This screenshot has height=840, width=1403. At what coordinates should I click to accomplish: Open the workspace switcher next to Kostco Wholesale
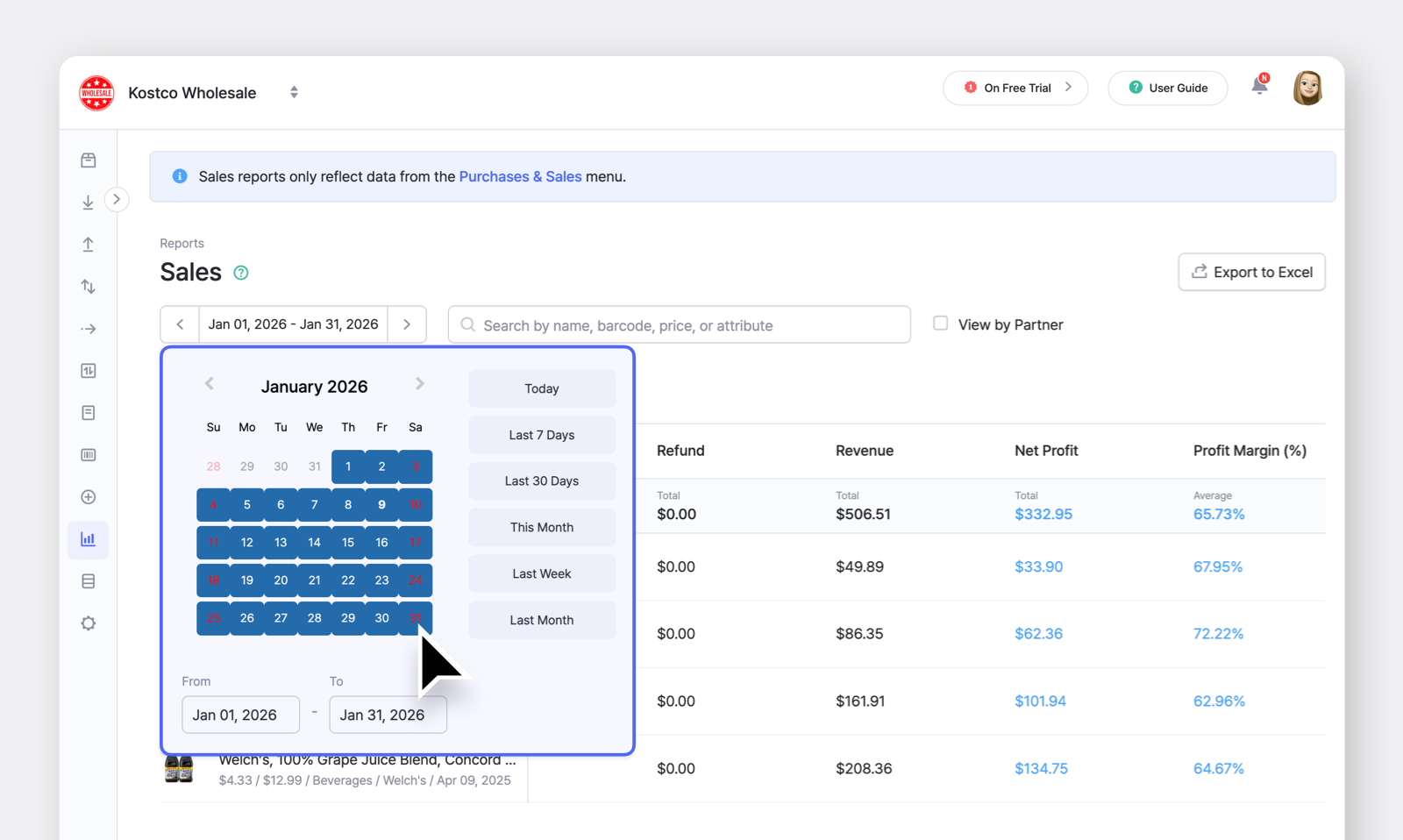(x=294, y=91)
